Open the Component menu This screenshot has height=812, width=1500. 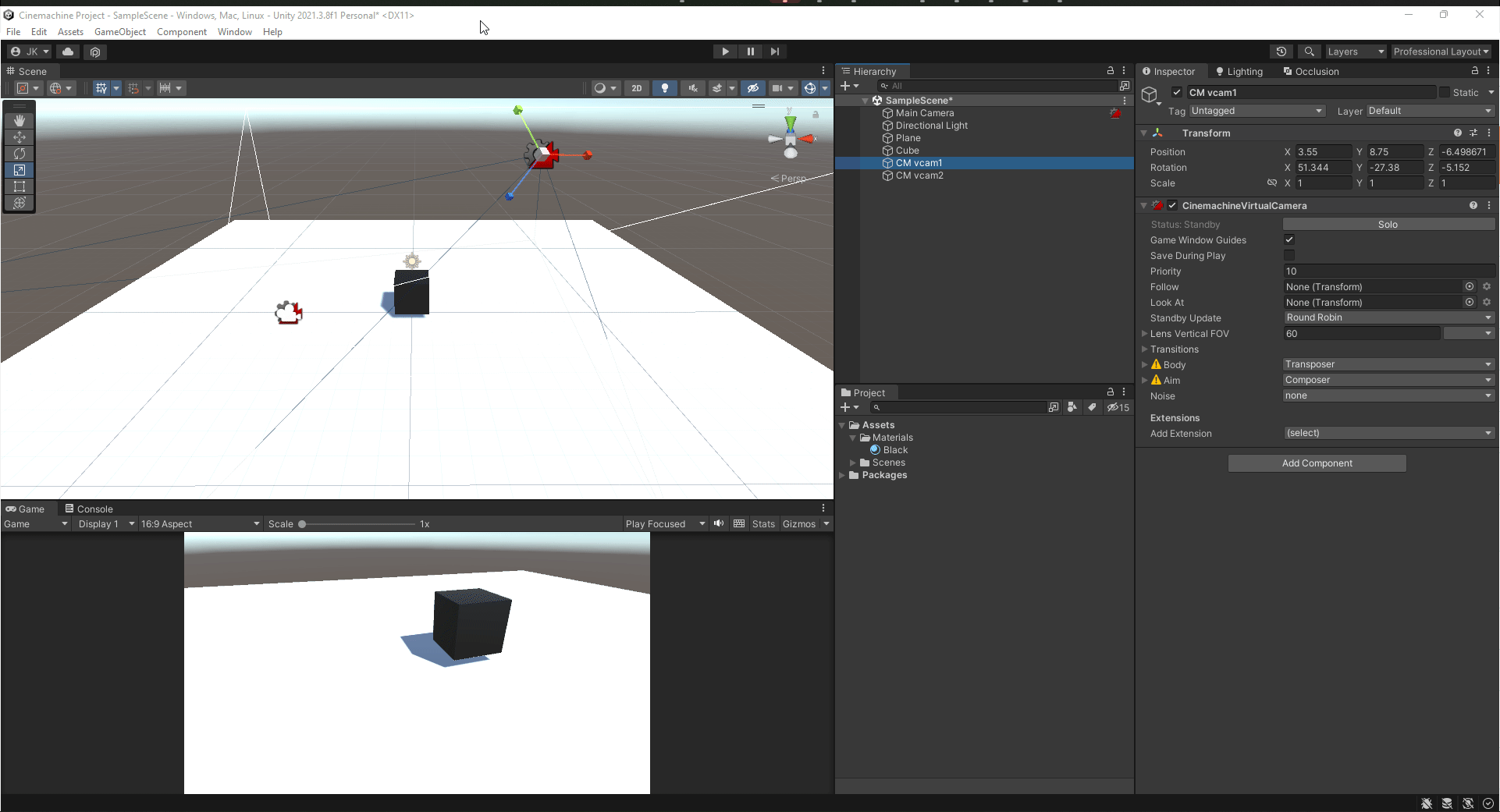[182, 32]
